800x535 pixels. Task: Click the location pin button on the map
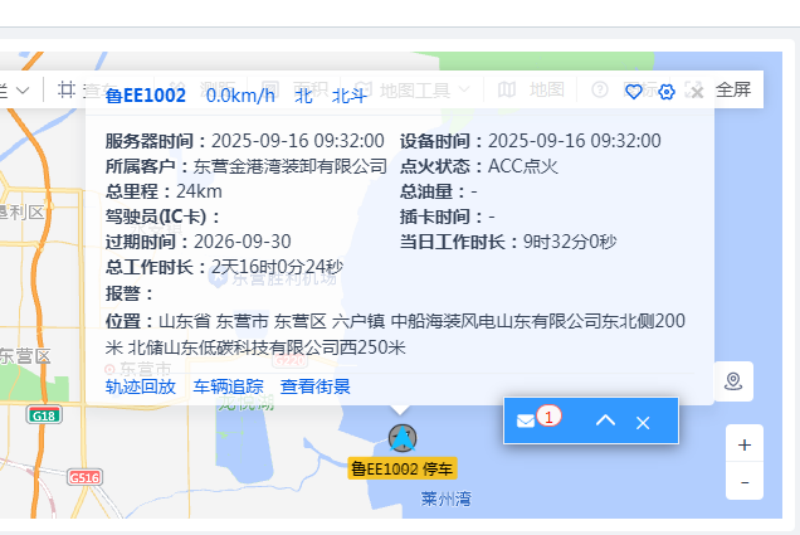point(734,381)
